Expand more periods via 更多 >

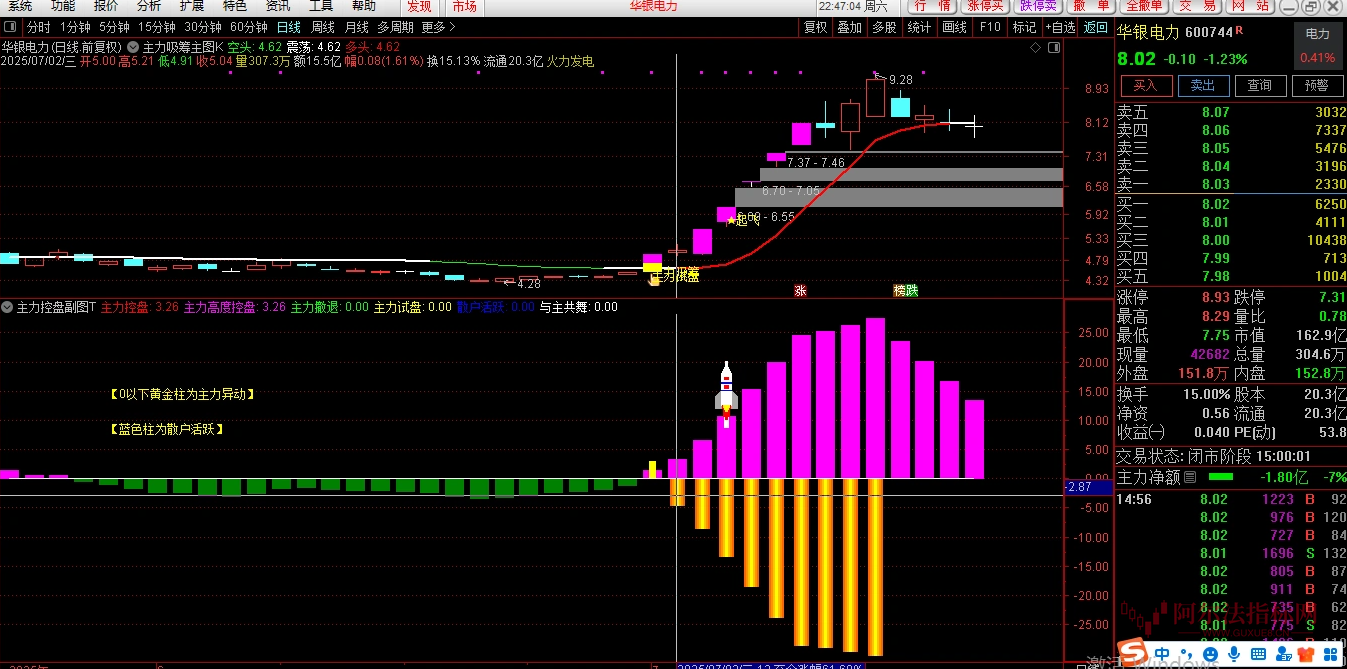coord(434,27)
